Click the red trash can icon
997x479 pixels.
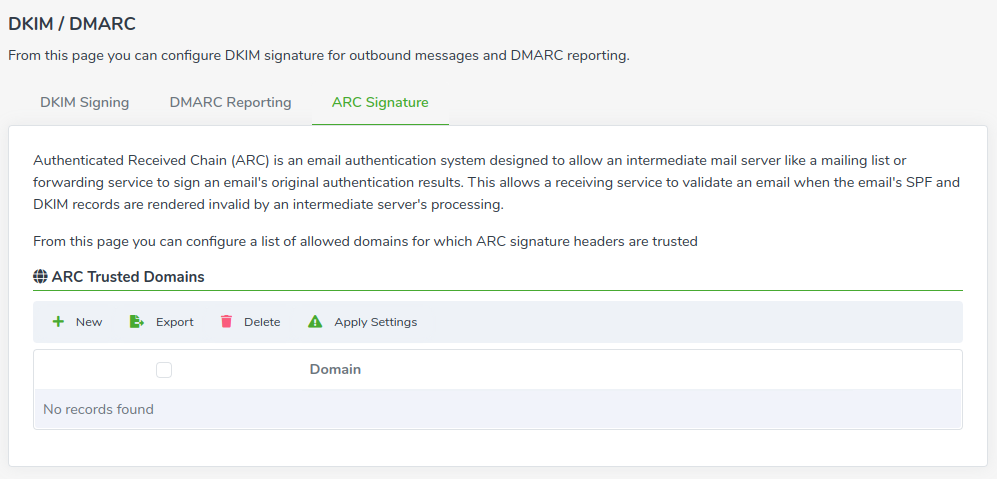click(226, 321)
